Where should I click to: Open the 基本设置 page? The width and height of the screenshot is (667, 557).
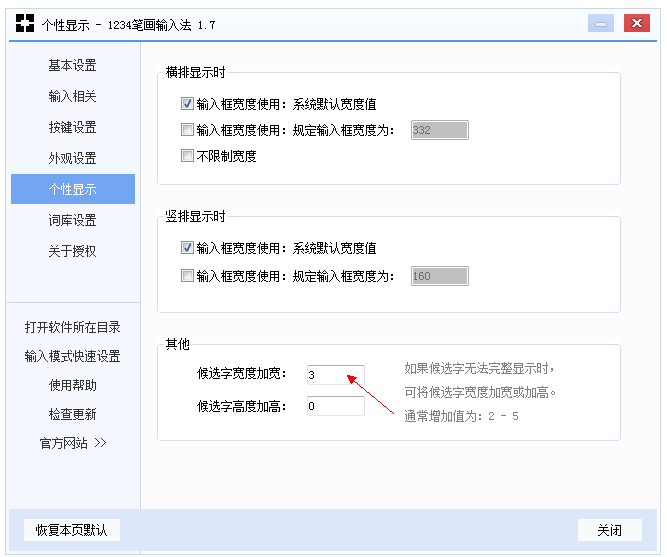[x=72, y=66]
